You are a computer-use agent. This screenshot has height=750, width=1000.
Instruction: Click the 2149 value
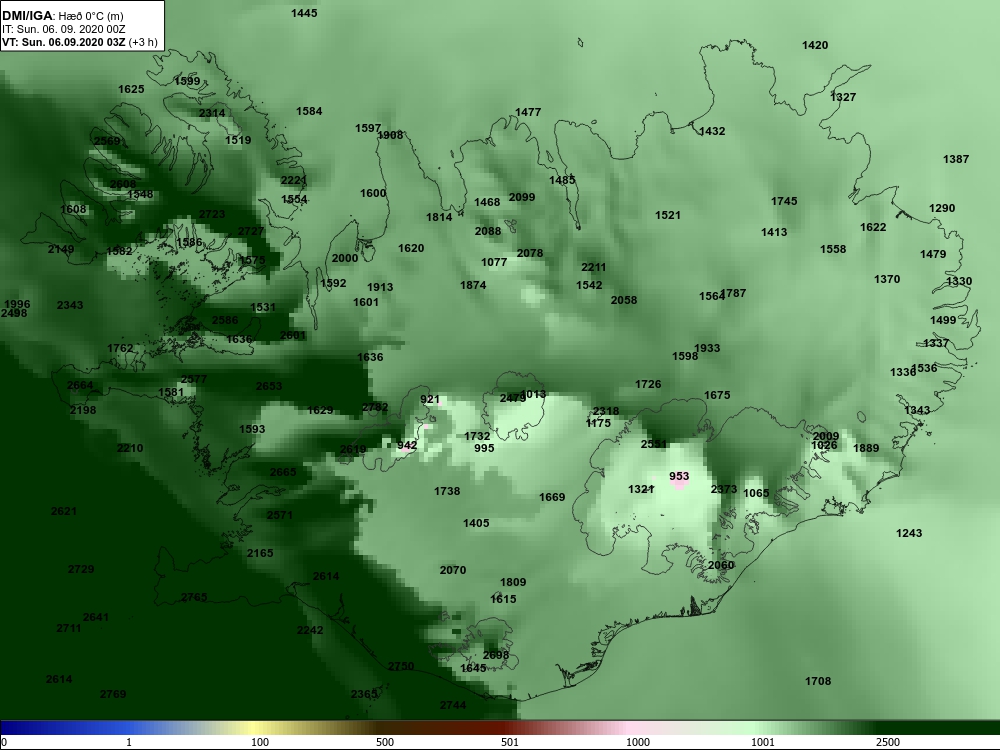(61, 249)
